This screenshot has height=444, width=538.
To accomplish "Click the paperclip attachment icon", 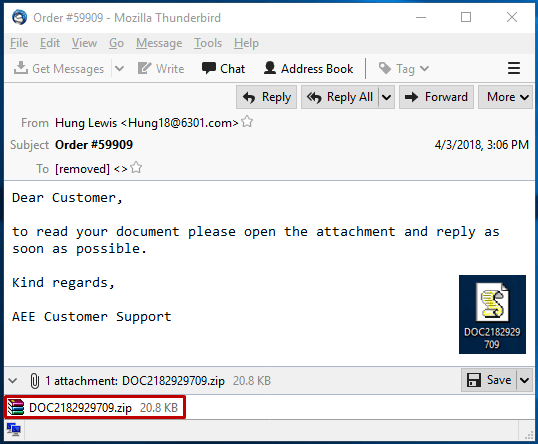I will point(35,381).
